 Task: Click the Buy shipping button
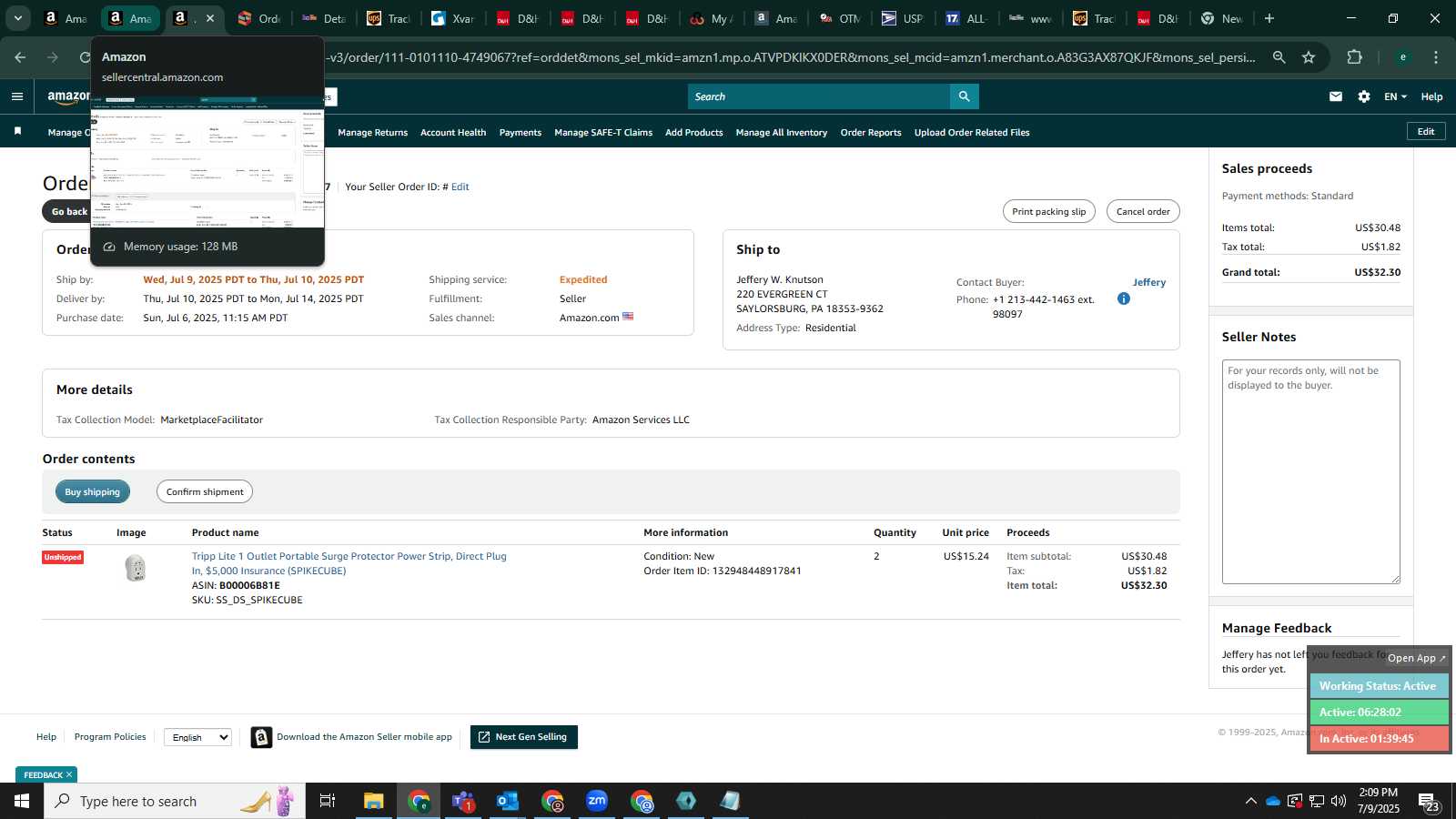(93, 491)
